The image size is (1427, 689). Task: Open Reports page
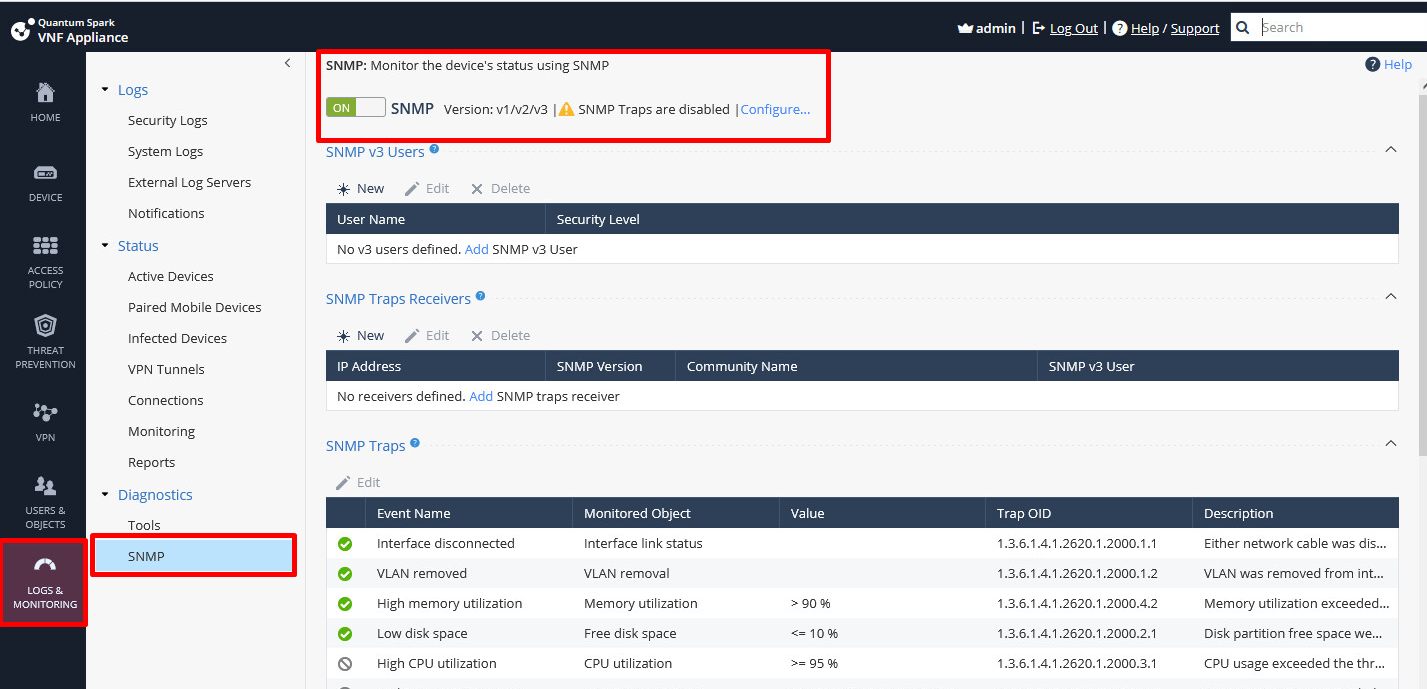pyautogui.click(x=151, y=463)
